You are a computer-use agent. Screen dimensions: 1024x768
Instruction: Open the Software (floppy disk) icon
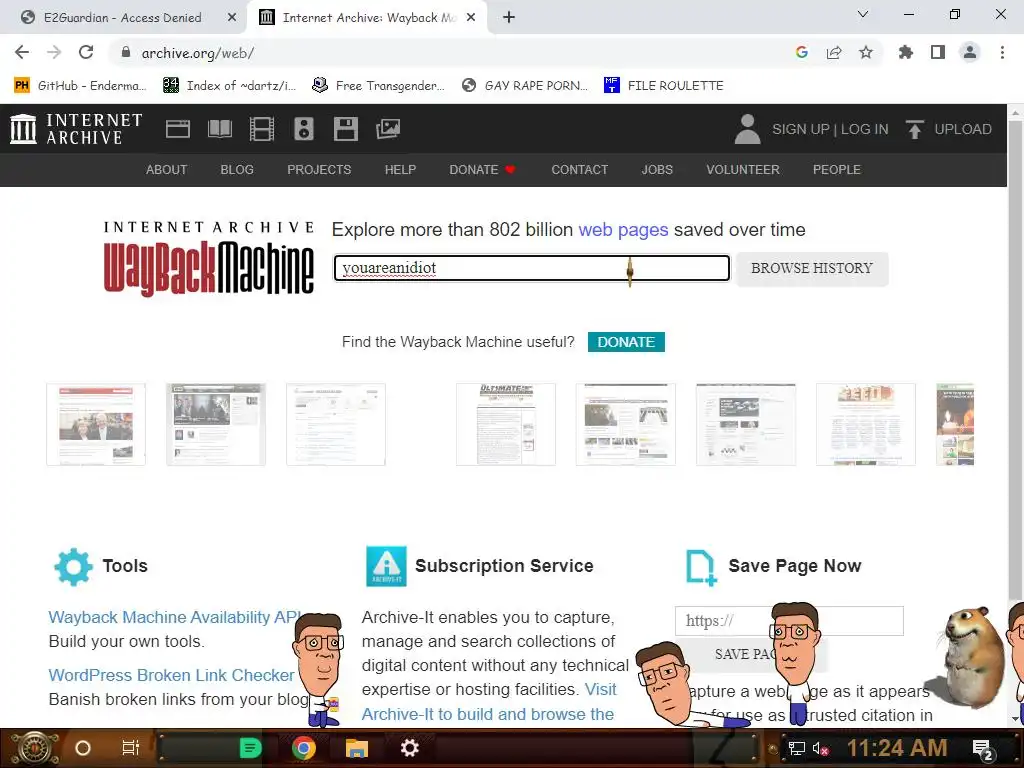click(345, 129)
